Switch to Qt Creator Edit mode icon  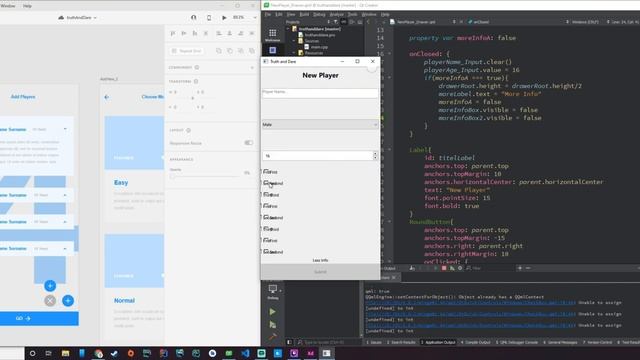(x=273, y=50)
